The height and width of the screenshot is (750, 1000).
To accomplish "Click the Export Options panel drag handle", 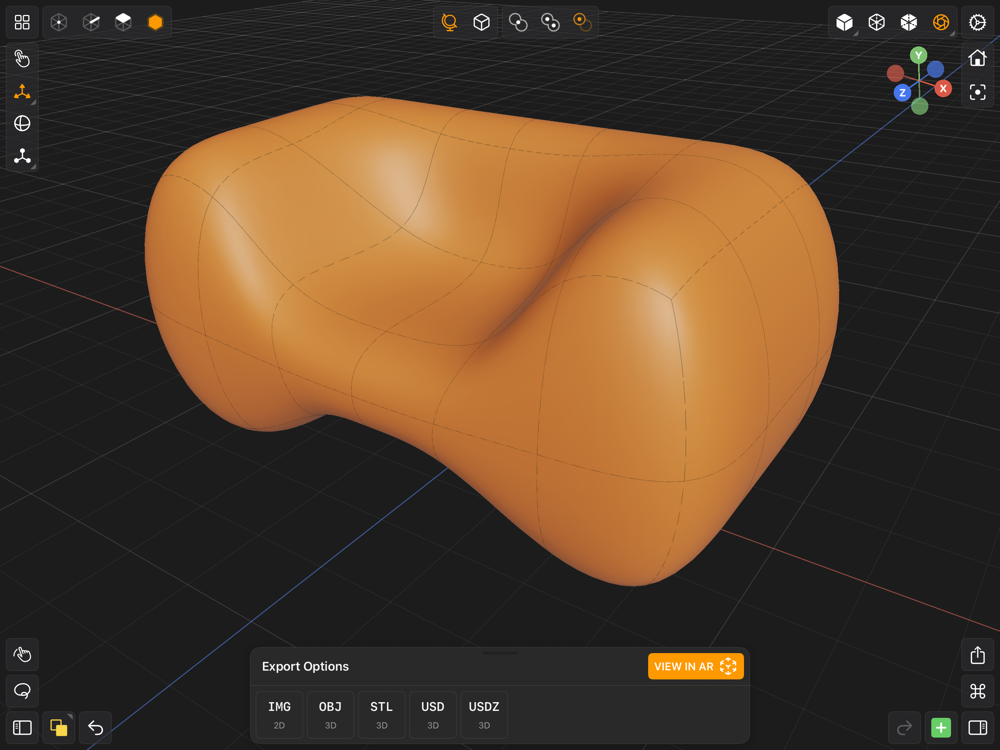I will [x=500, y=652].
